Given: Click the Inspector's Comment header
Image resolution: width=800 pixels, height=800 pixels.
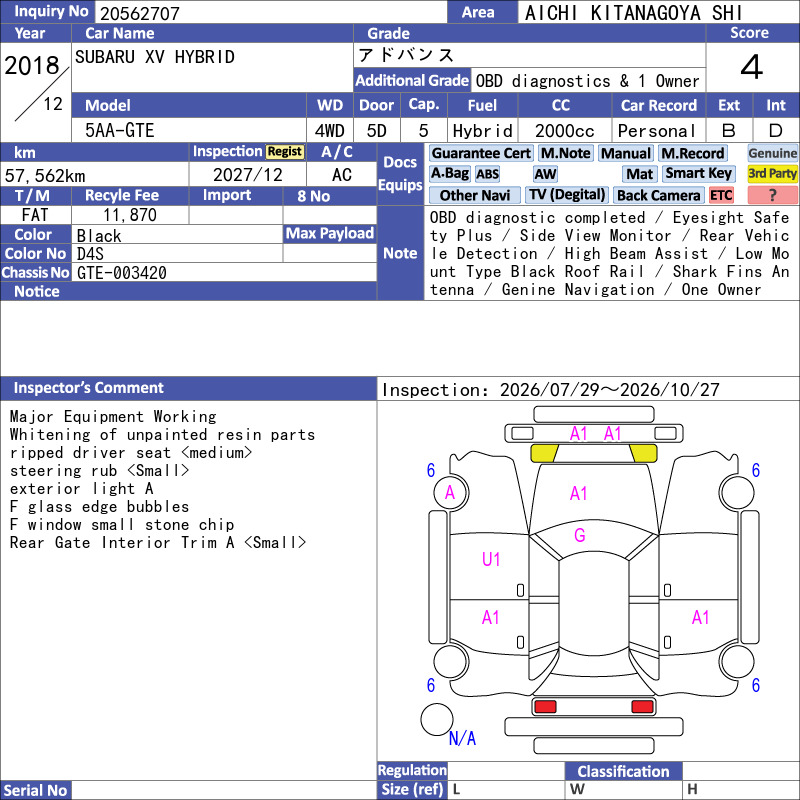Looking at the screenshot, I should [x=188, y=388].
